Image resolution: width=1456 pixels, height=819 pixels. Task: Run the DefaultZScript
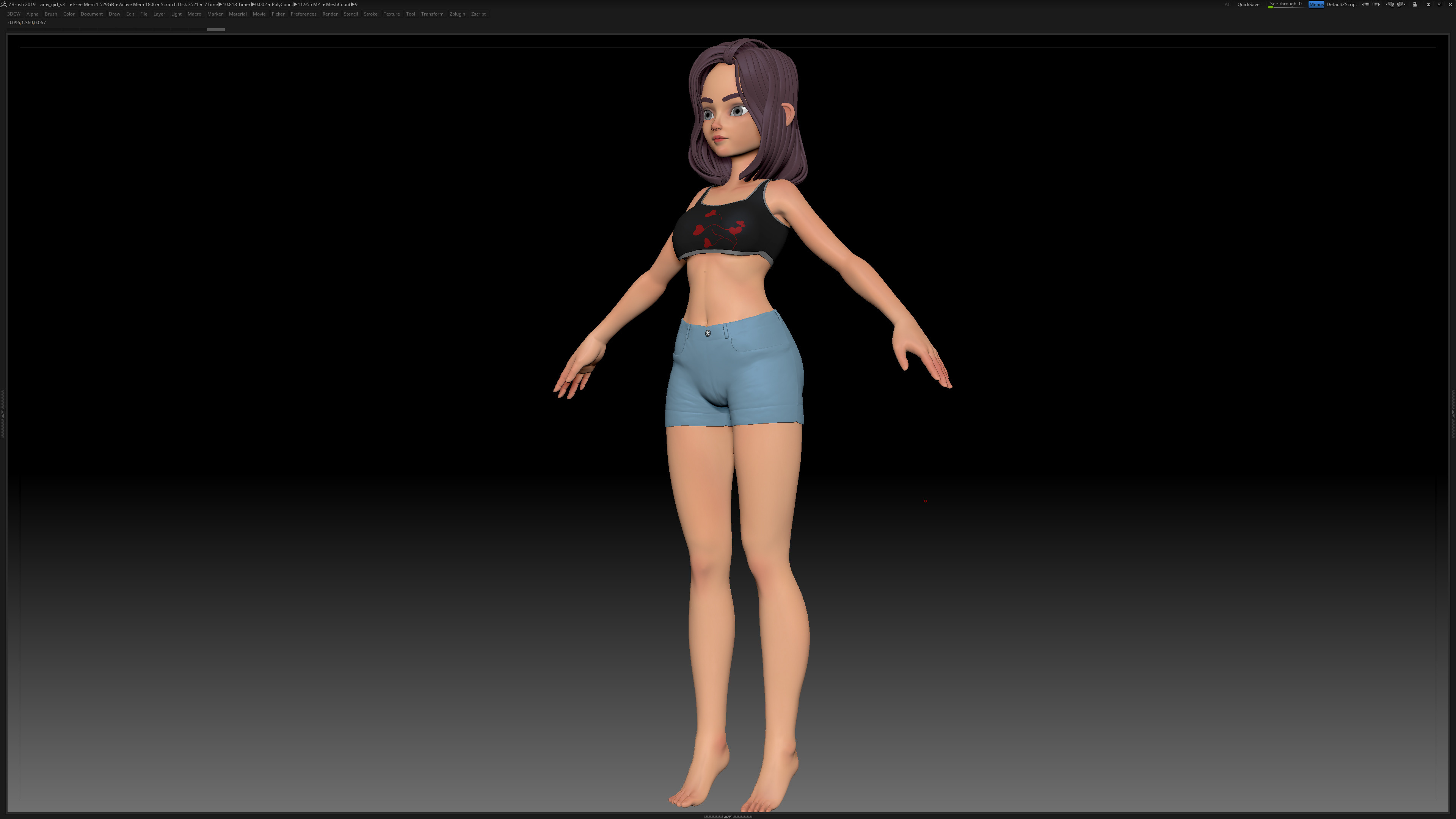1342,5
